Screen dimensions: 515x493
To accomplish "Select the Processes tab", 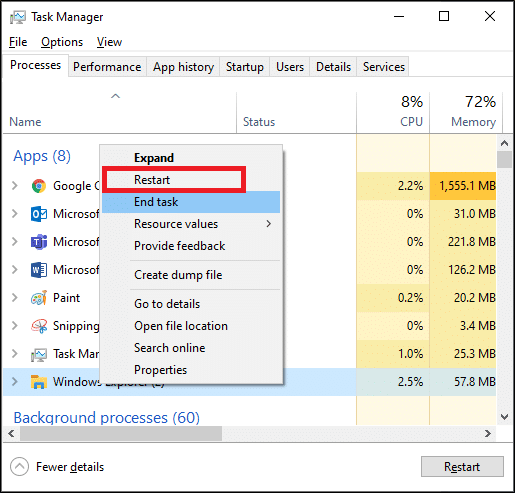I will (x=35, y=65).
